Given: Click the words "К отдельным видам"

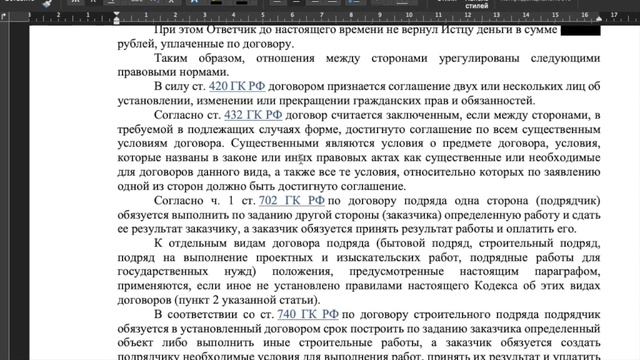Looking at the screenshot, I should coord(210,243).
